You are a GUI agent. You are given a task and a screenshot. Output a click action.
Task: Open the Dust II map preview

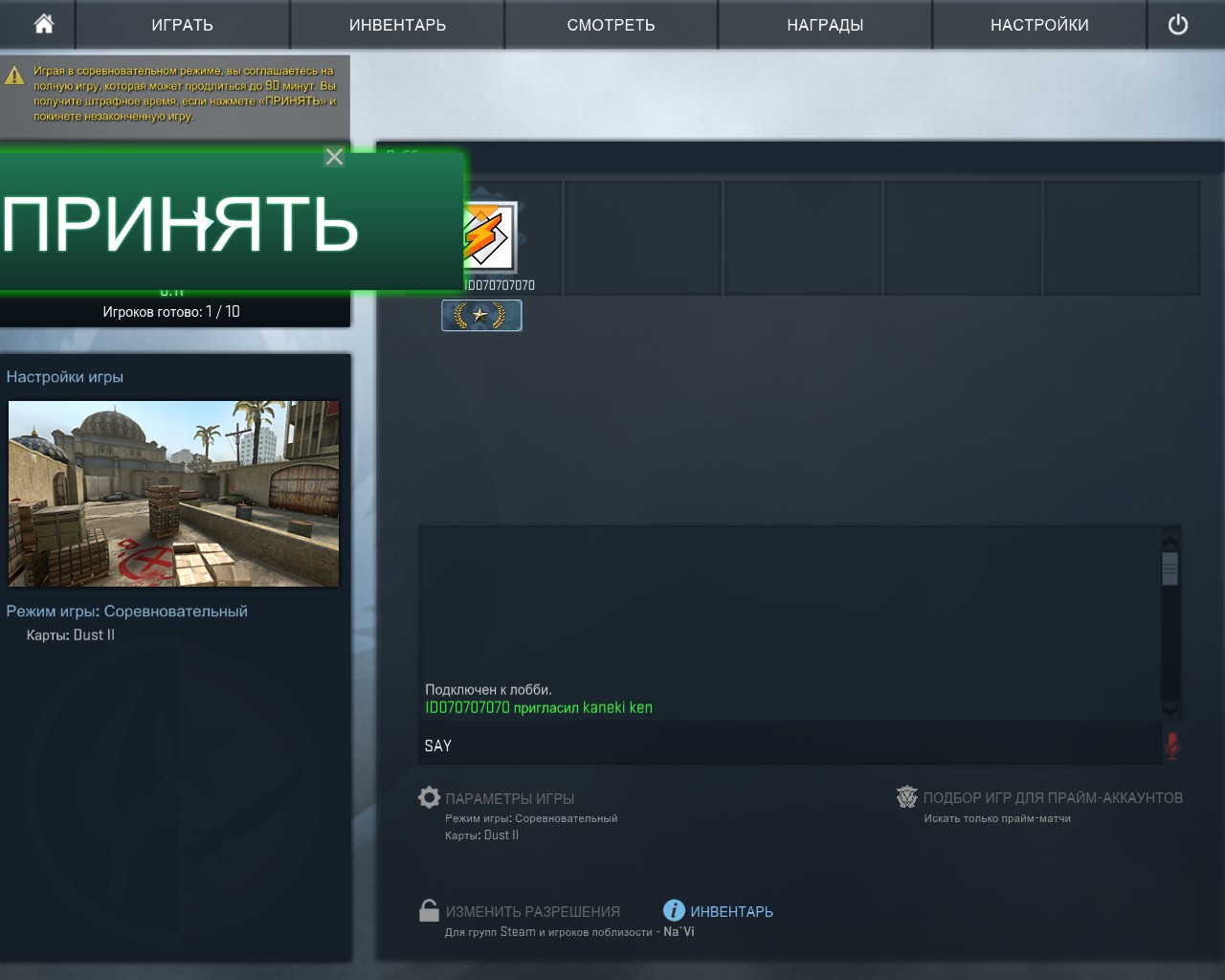tap(173, 493)
